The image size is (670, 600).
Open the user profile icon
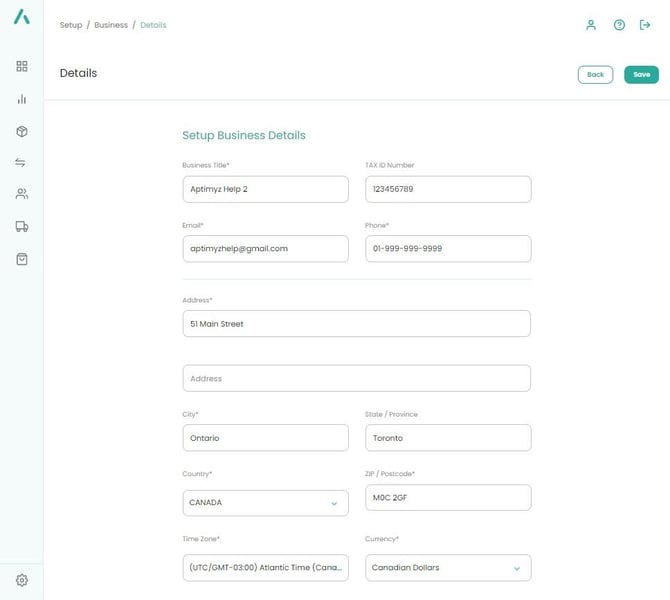point(591,25)
